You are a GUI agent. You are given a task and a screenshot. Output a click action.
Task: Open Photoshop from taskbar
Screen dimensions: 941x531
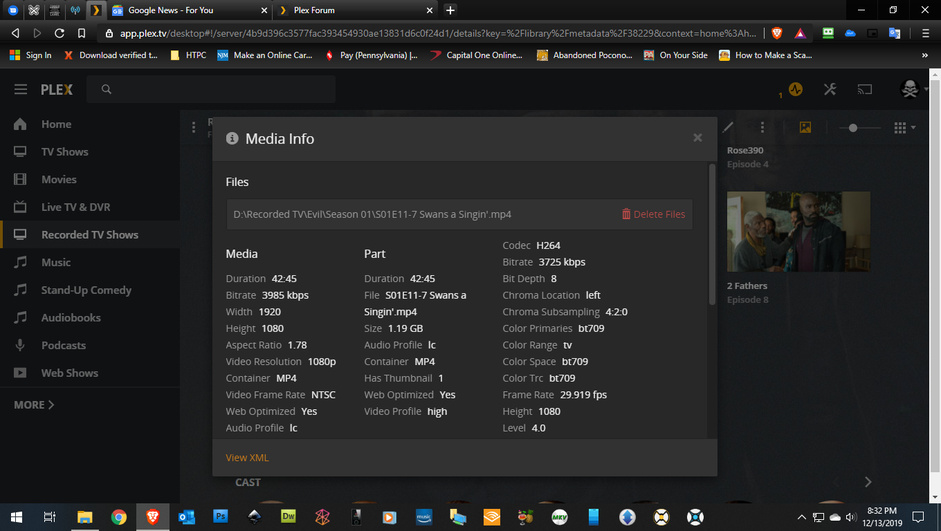(220, 517)
